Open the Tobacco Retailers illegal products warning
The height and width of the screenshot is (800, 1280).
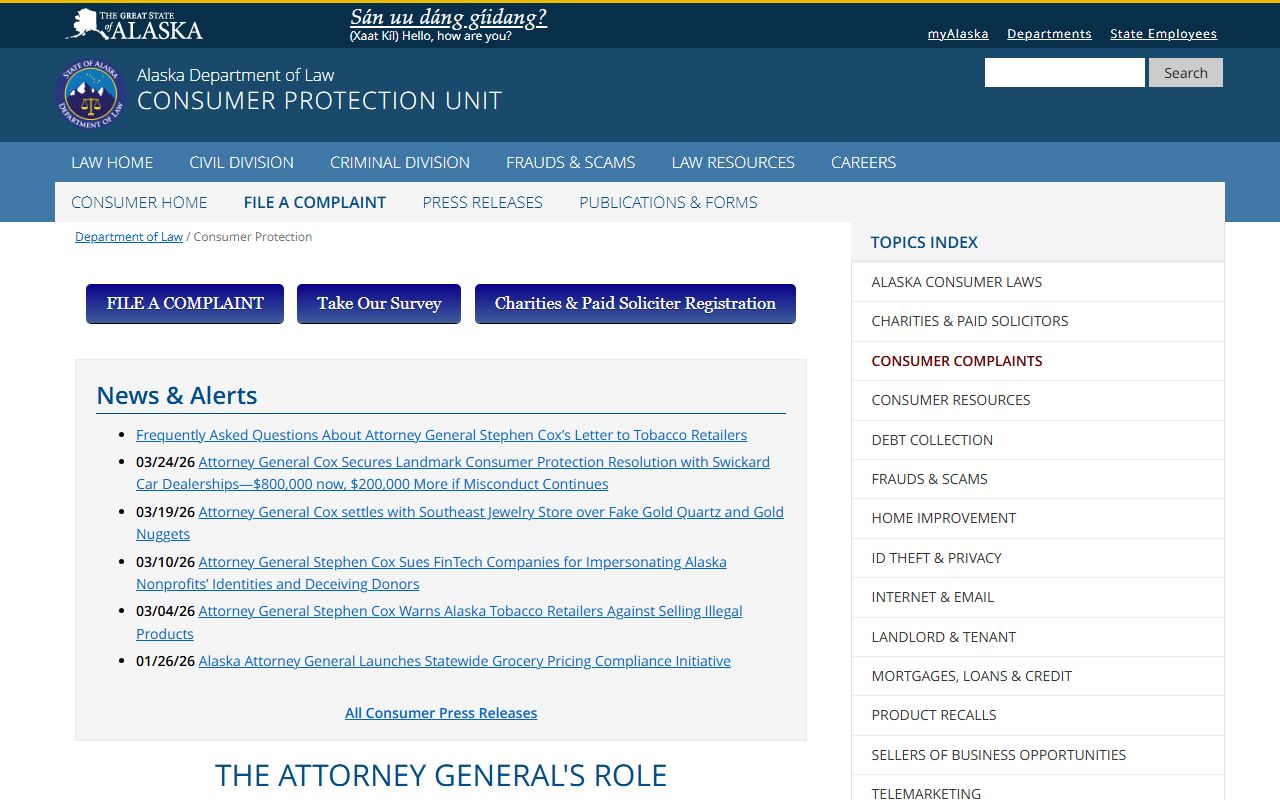[x=439, y=622]
